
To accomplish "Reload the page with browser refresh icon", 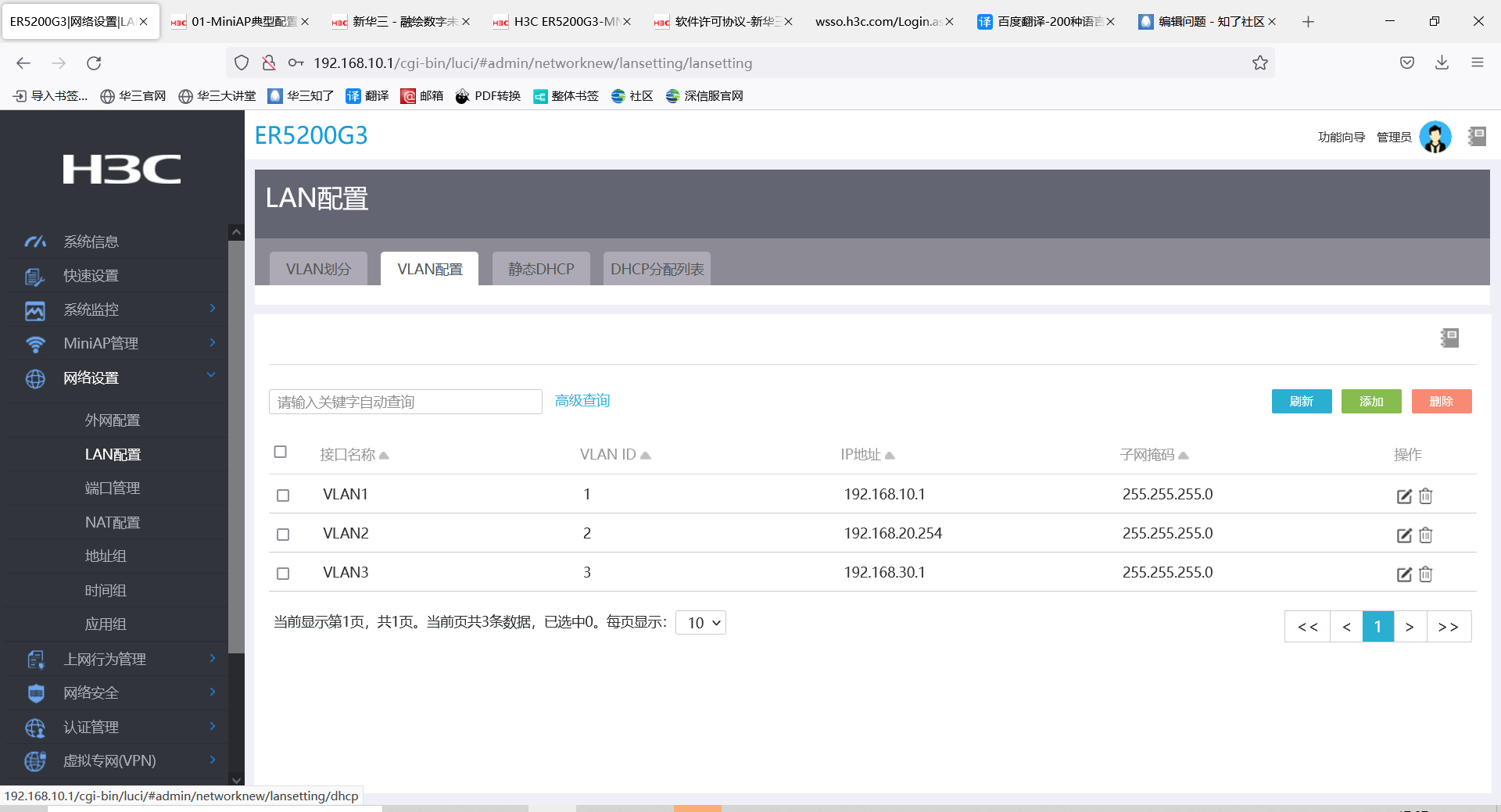I will [x=94, y=63].
